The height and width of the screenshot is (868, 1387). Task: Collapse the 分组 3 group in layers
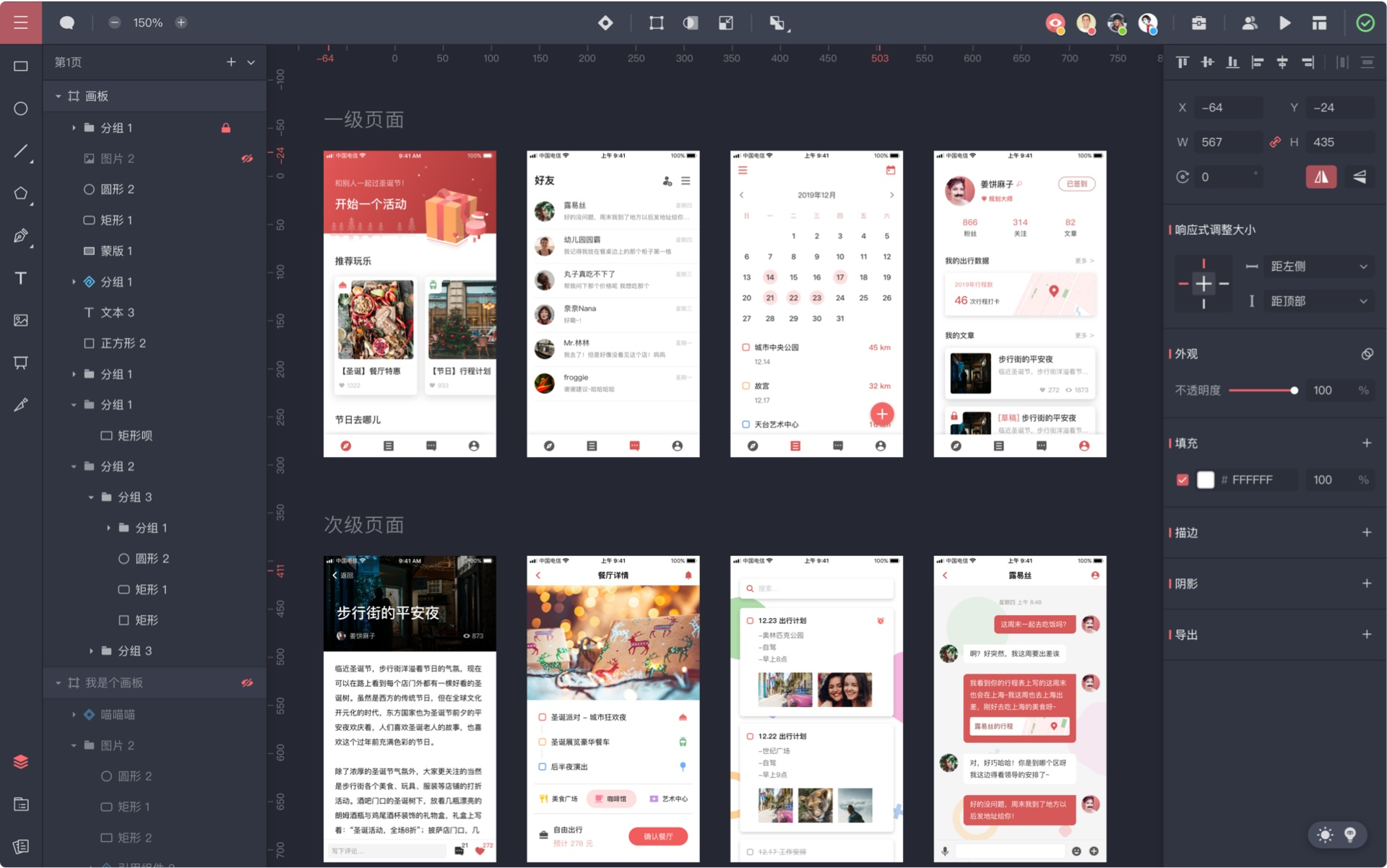click(90, 497)
